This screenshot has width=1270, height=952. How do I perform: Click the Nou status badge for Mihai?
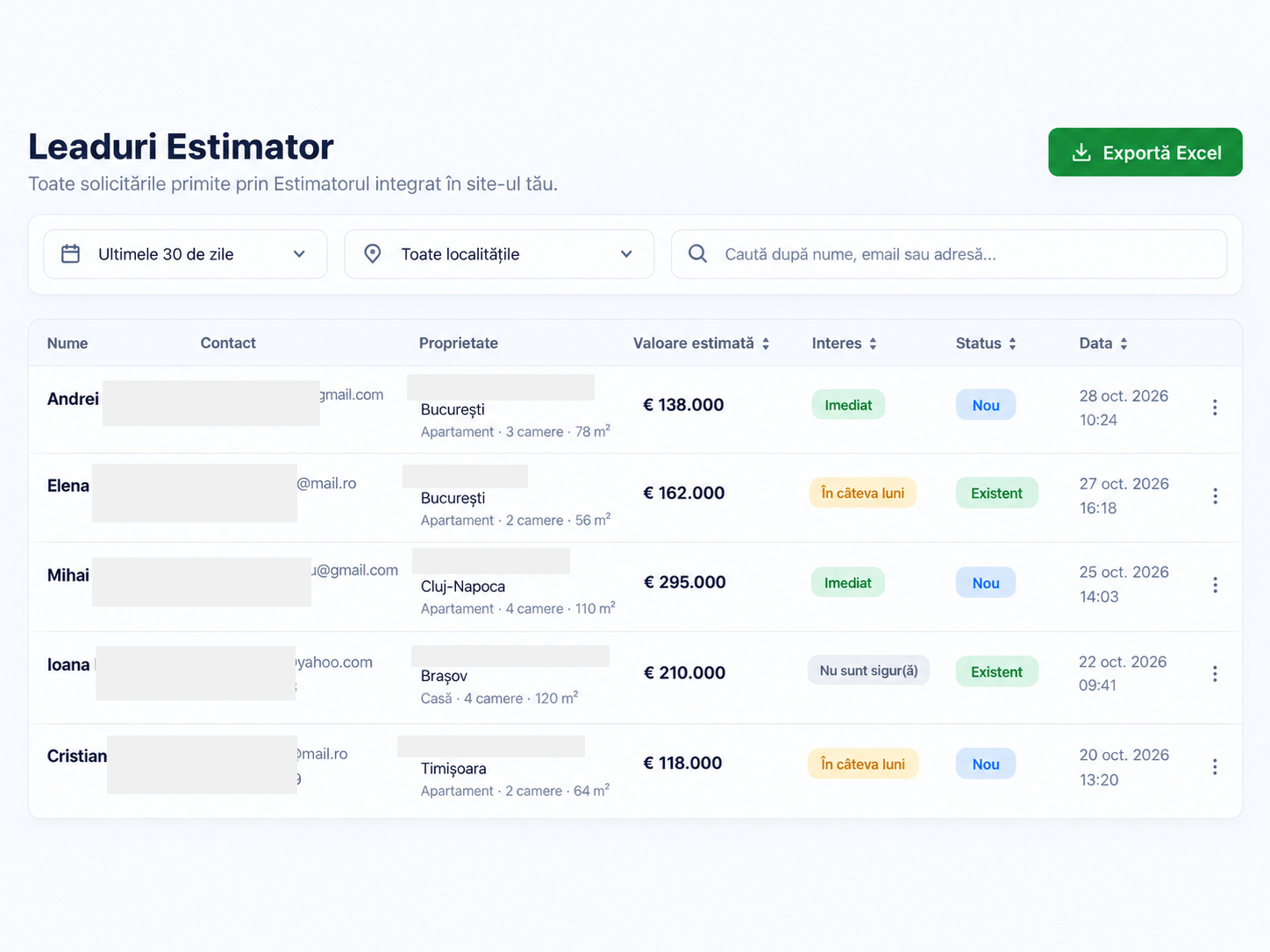coord(986,583)
